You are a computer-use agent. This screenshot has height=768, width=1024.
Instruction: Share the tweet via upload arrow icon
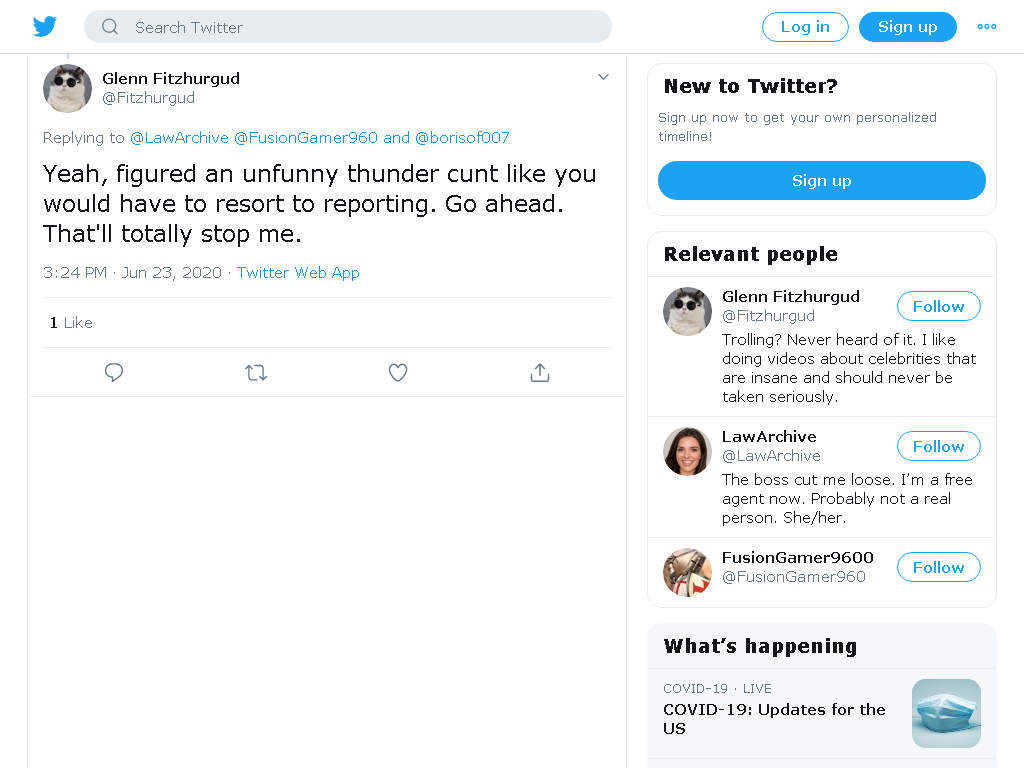pyautogui.click(x=540, y=372)
